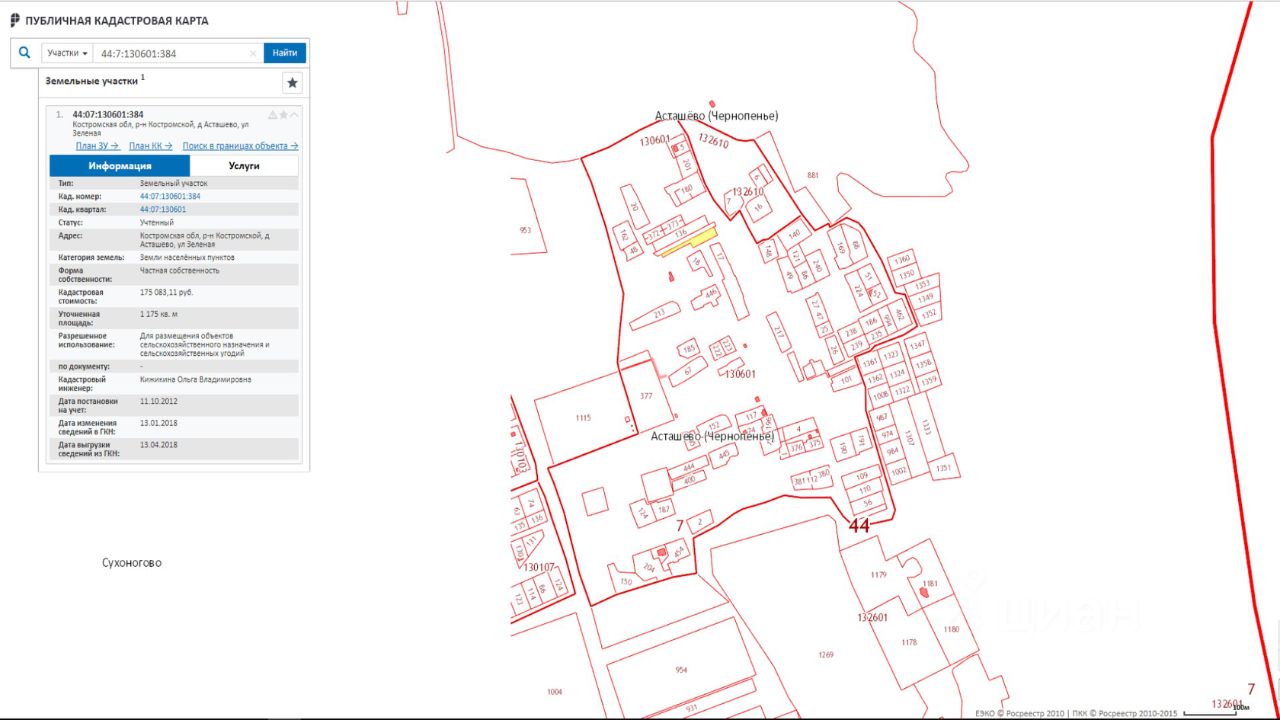Image resolution: width=1280 pixels, height=720 pixels.
Task: Click the large region number 44 on map
Action: pyautogui.click(x=859, y=525)
